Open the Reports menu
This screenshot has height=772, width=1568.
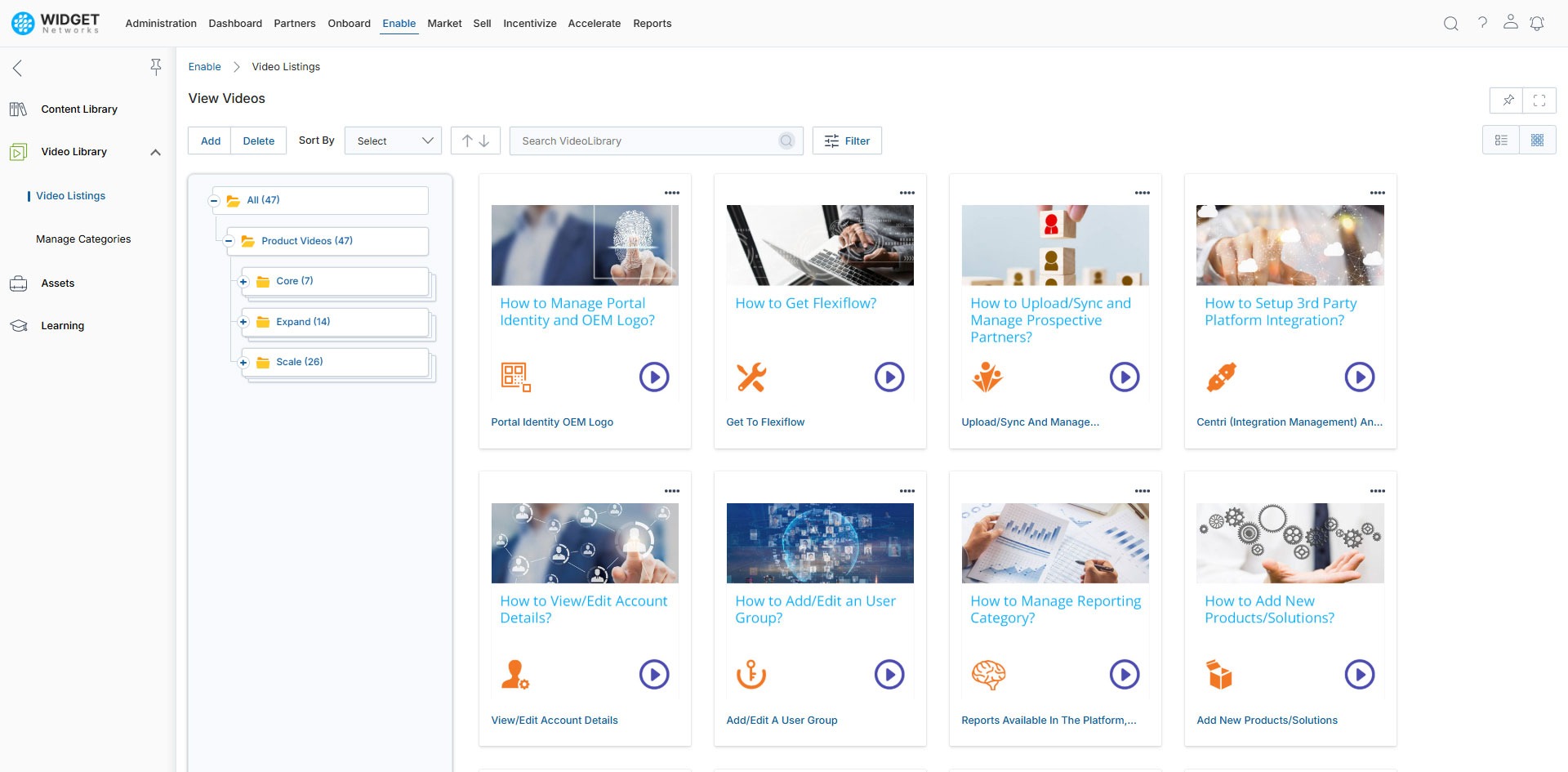[x=652, y=24]
